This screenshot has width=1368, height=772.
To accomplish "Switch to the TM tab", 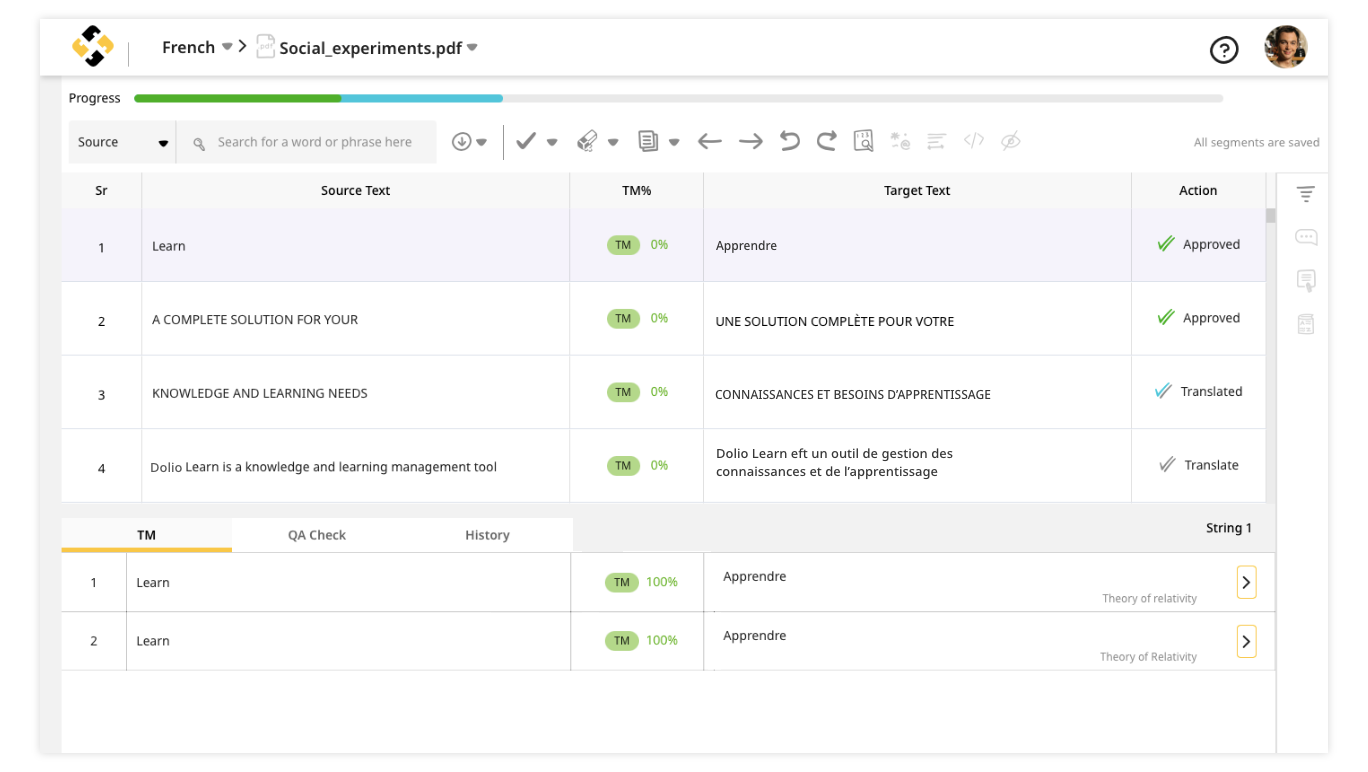I will click(x=146, y=535).
